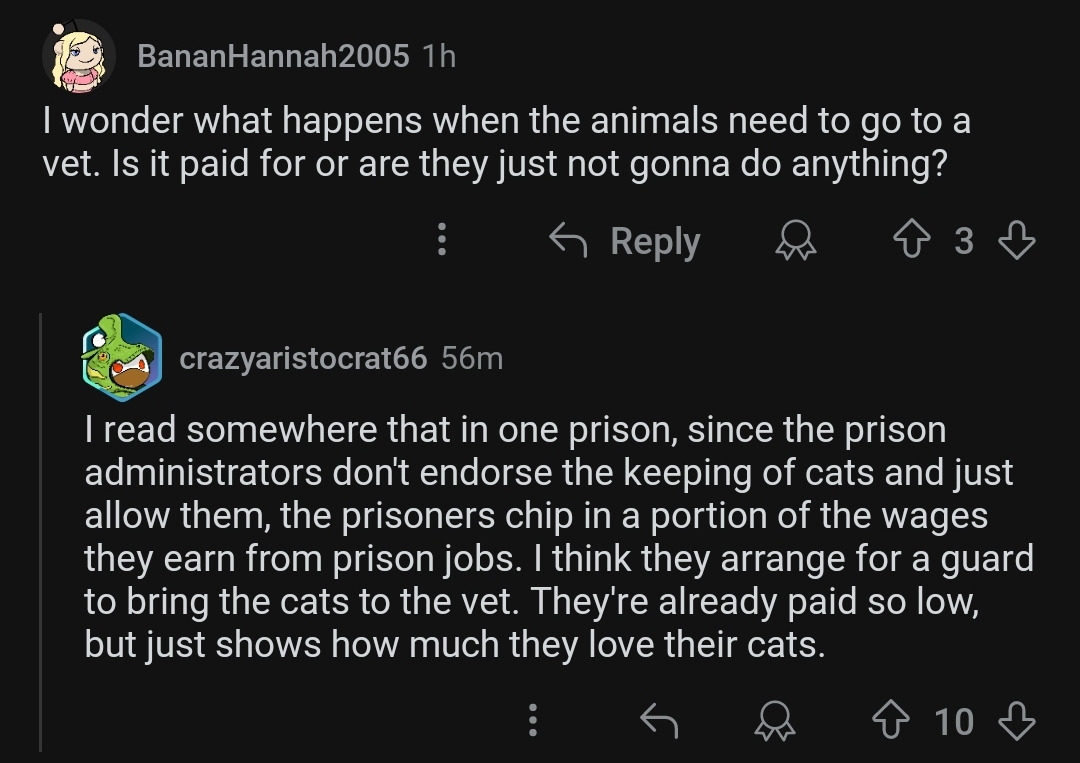Click the vote score 3 on first comment

click(963, 241)
